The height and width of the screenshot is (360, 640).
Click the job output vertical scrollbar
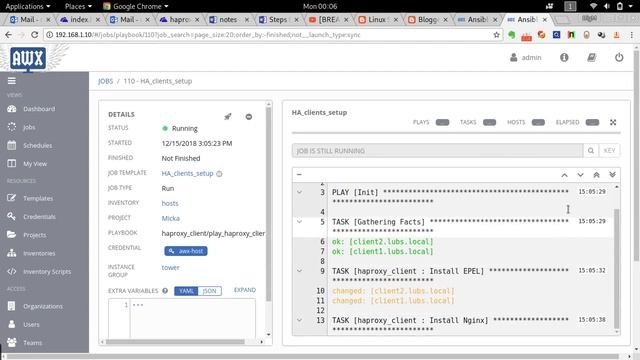616,268
